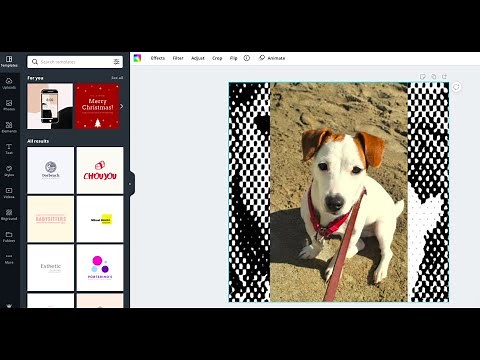The width and height of the screenshot is (480, 360).
Task: Open the Styles sidebar tab
Action: pos(9,171)
